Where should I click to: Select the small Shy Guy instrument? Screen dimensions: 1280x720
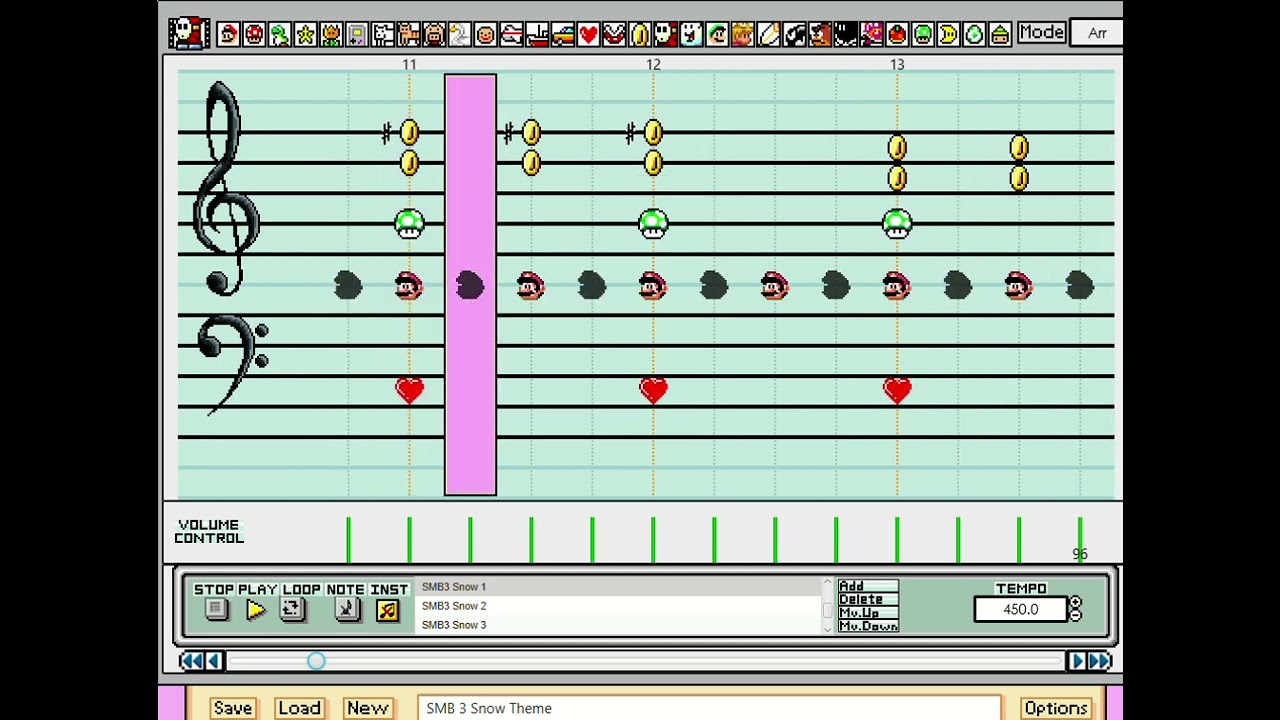point(665,35)
